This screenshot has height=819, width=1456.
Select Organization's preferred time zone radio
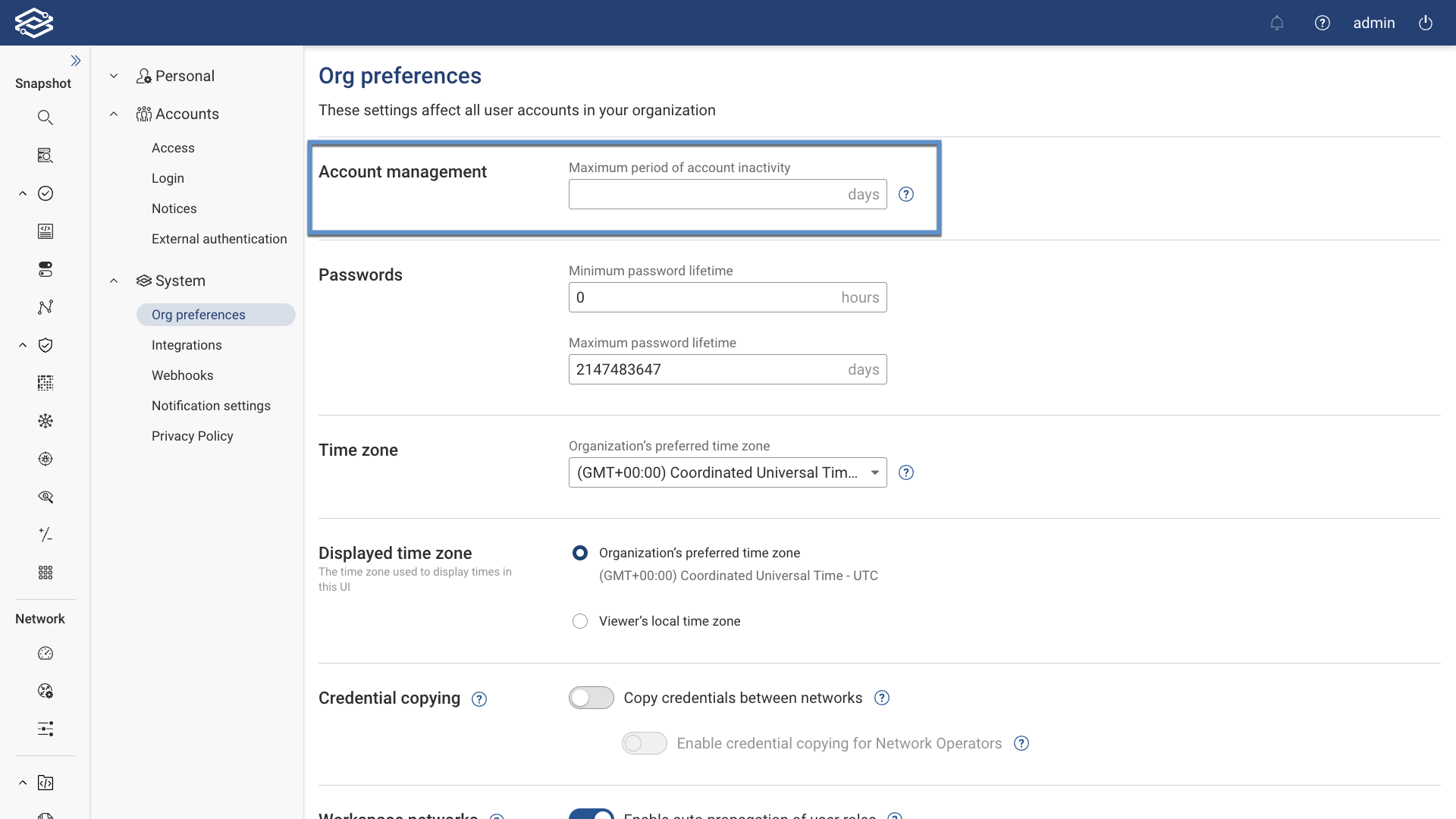(x=580, y=553)
